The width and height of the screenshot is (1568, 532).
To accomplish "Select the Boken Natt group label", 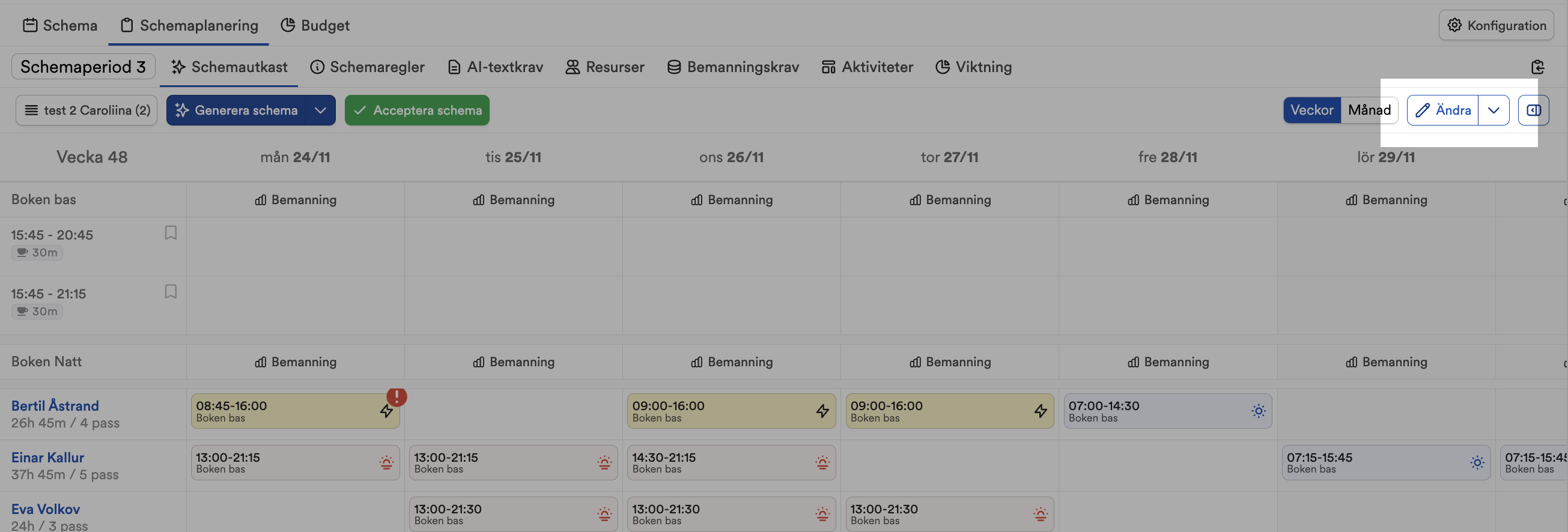I will point(46,361).
